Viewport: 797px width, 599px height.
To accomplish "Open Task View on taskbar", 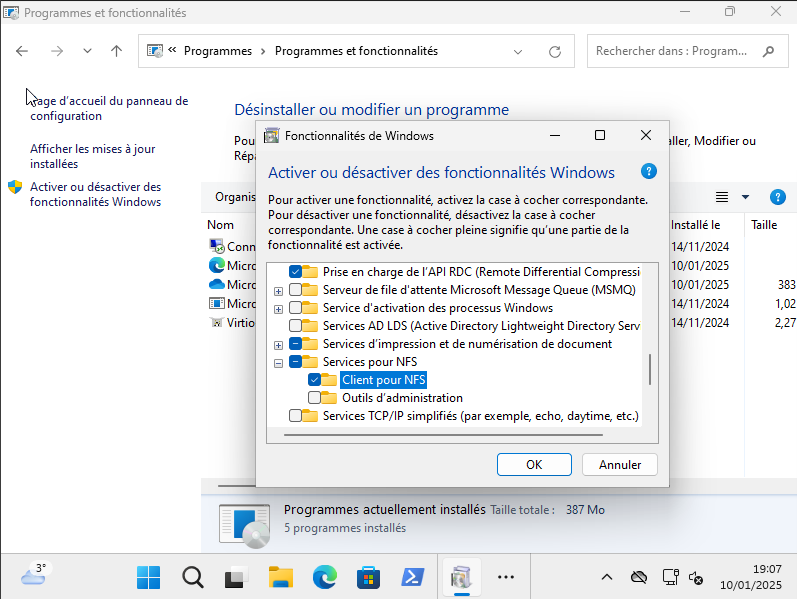I will 236,577.
